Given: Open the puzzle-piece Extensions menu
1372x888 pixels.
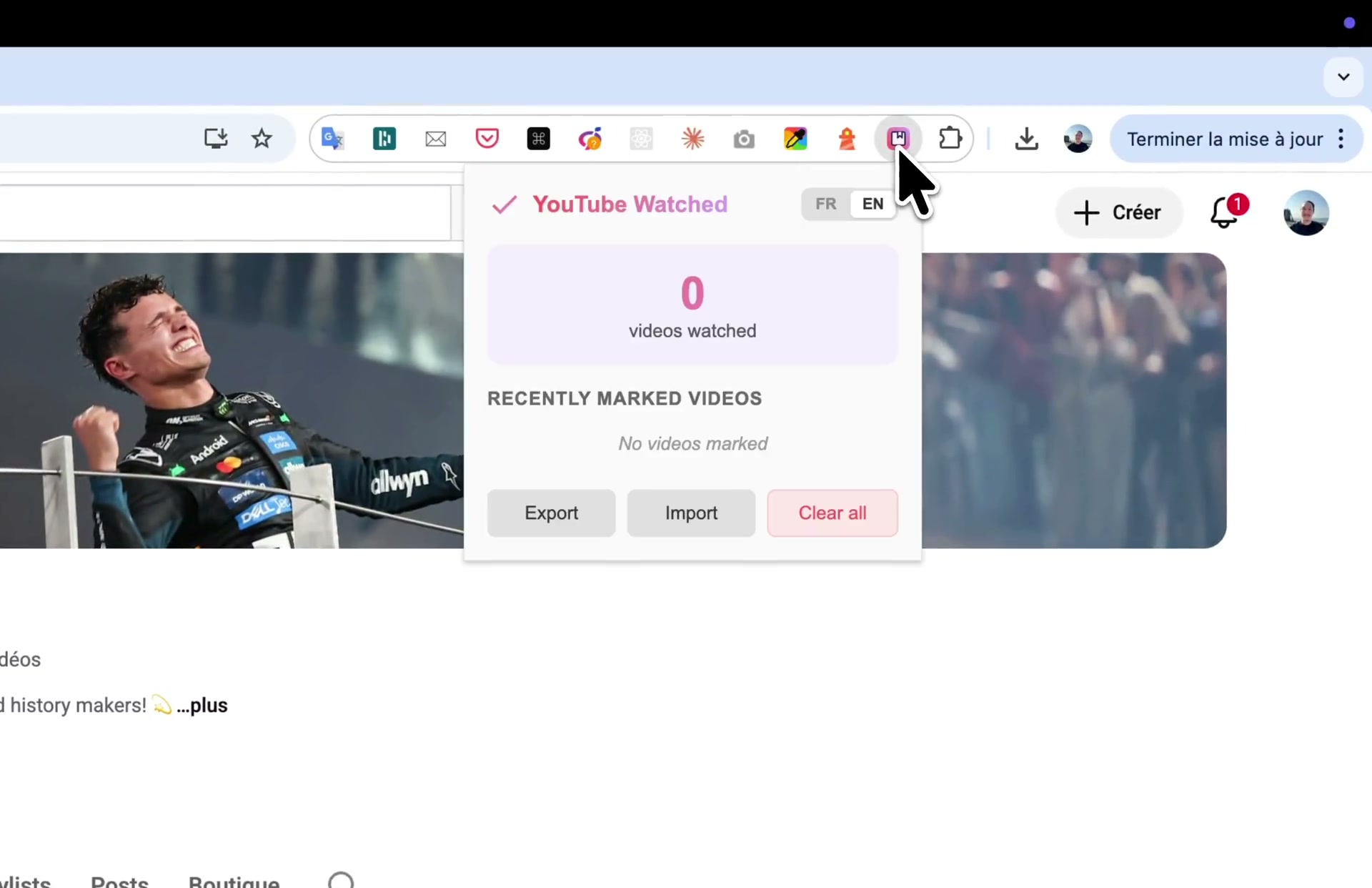Looking at the screenshot, I should coord(950,139).
